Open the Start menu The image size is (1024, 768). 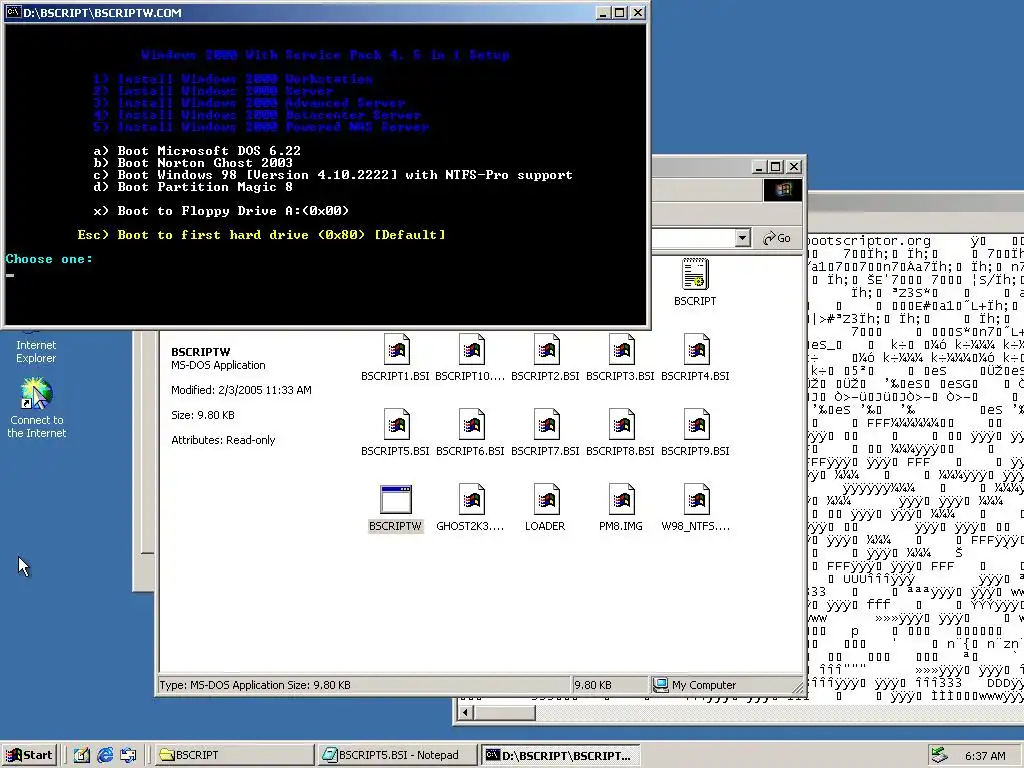click(x=29, y=755)
